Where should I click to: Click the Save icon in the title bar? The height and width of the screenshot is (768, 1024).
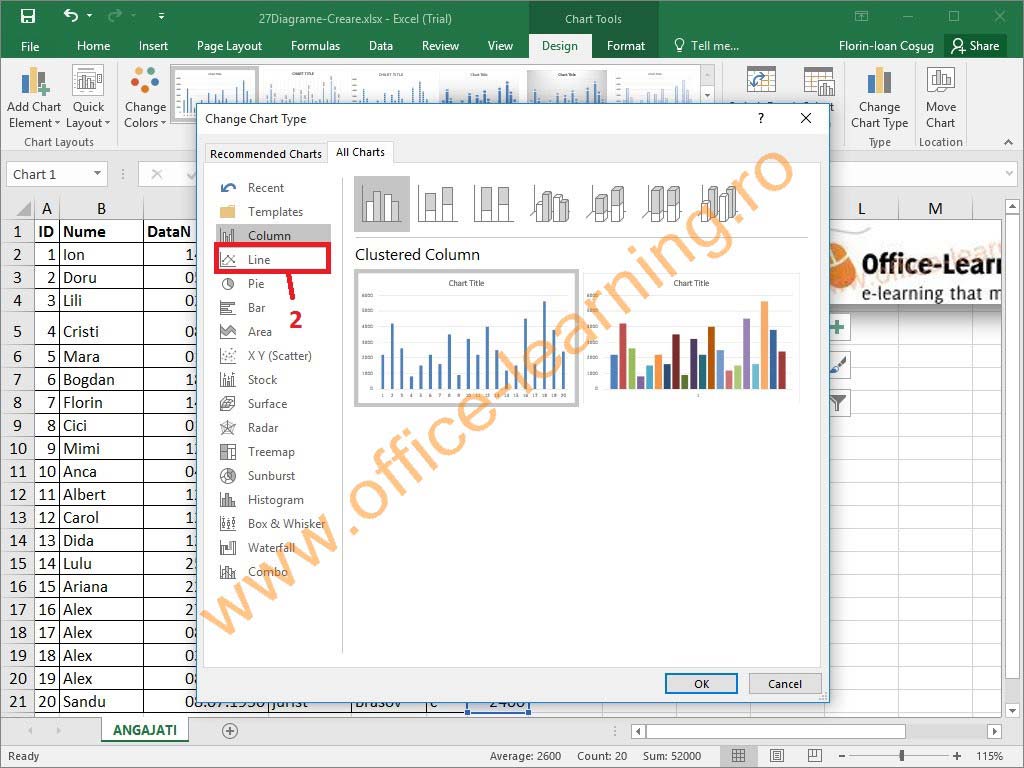coord(28,16)
